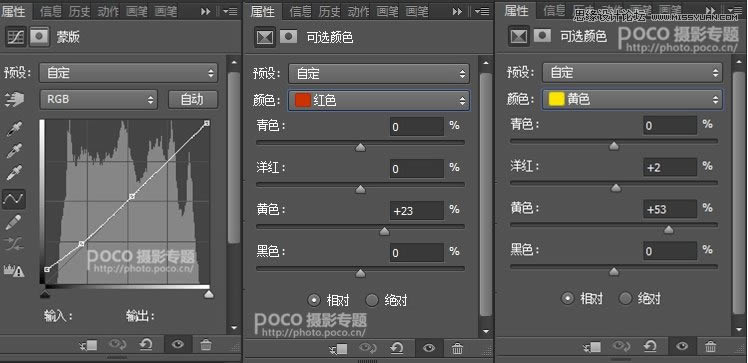Screen dimensions: 748x363
Task: Switch to 动作 tab in left panel
Action: coord(108,11)
